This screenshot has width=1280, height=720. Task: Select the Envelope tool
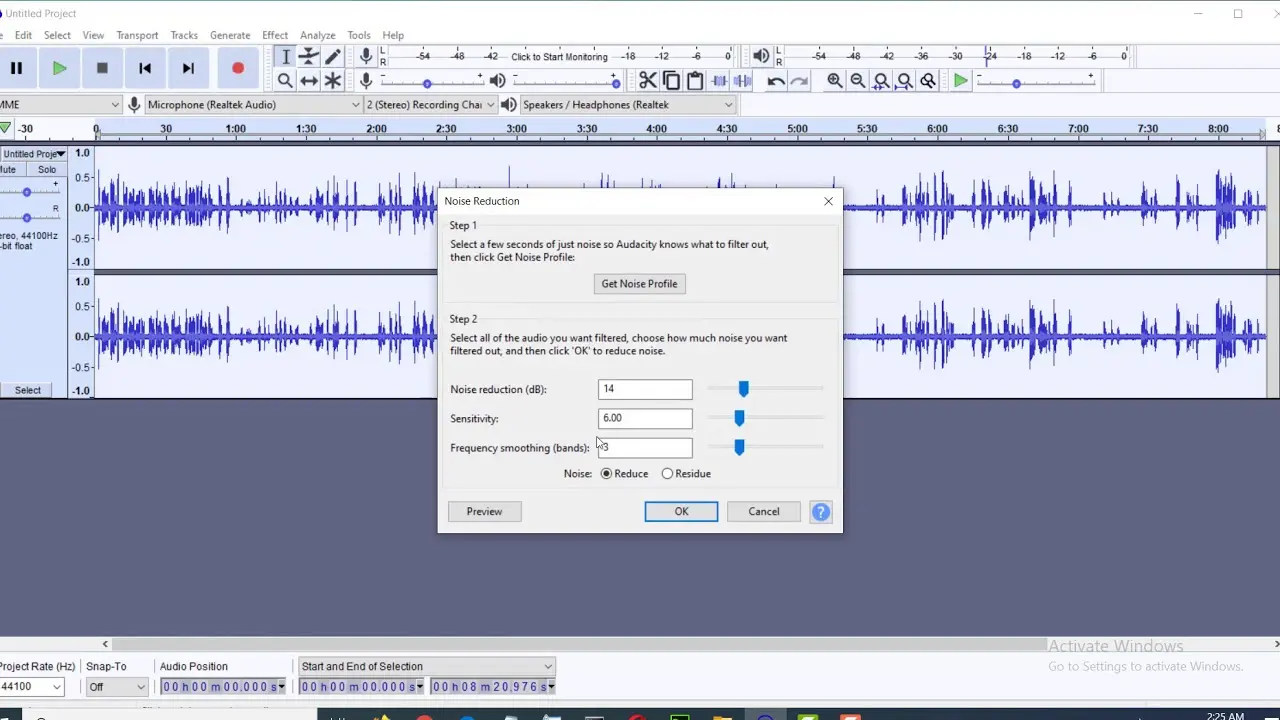point(309,57)
